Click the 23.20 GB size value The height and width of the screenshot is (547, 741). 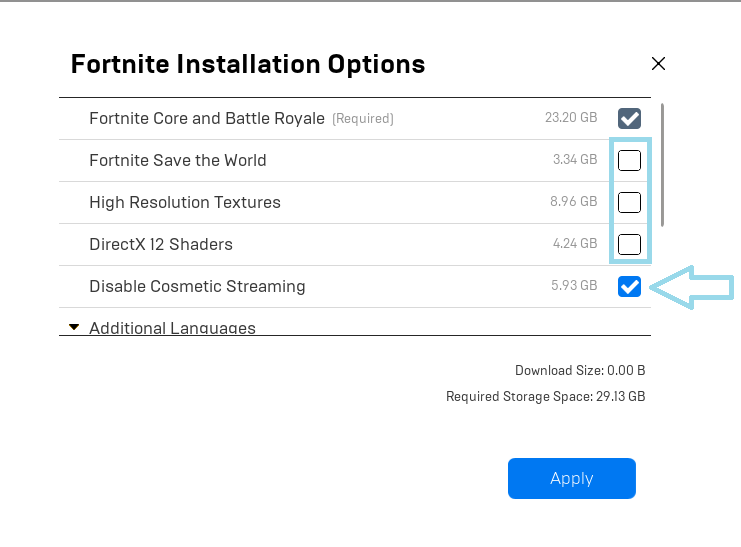point(571,117)
